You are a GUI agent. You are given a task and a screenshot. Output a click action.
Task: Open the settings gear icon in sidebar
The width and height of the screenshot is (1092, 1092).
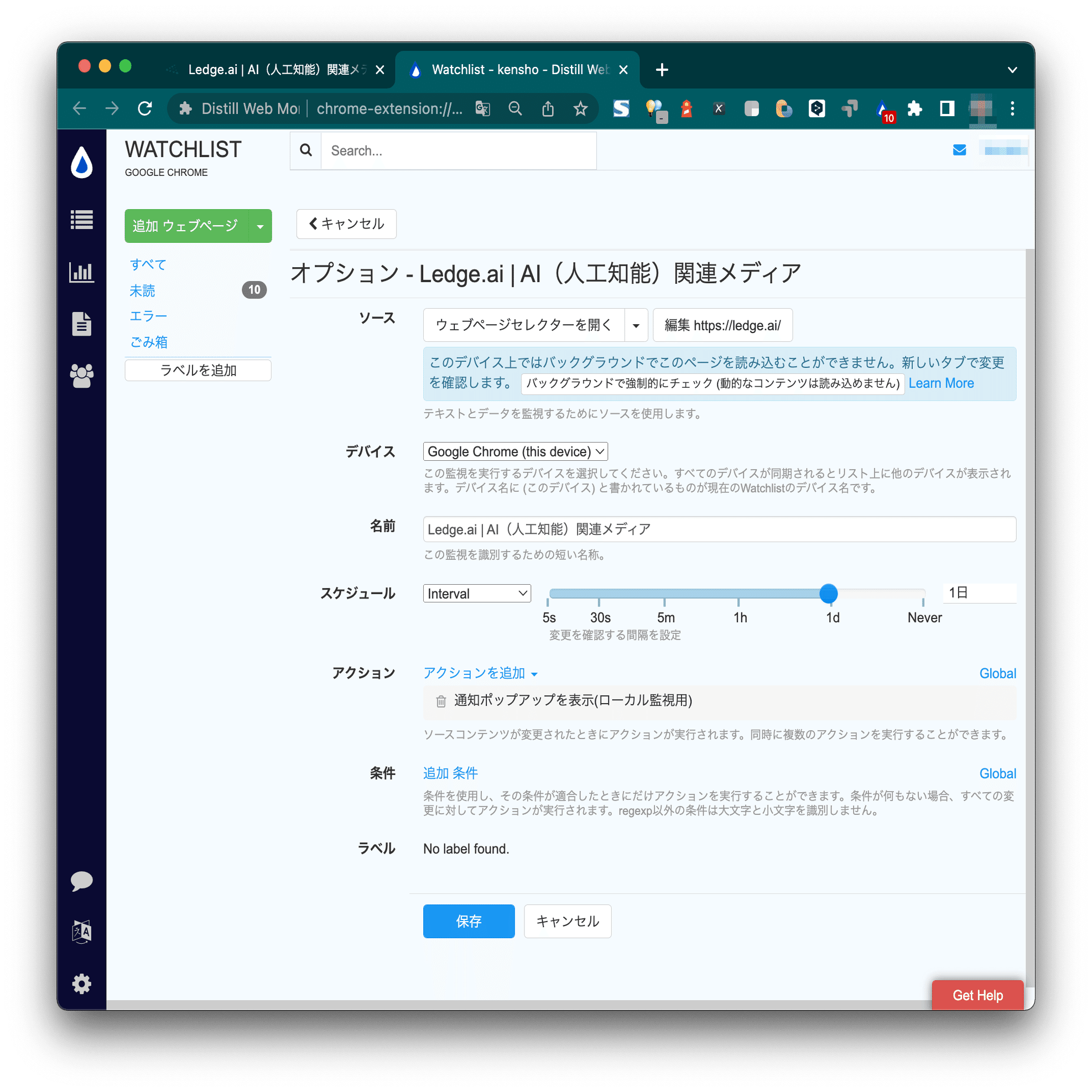[x=81, y=984]
